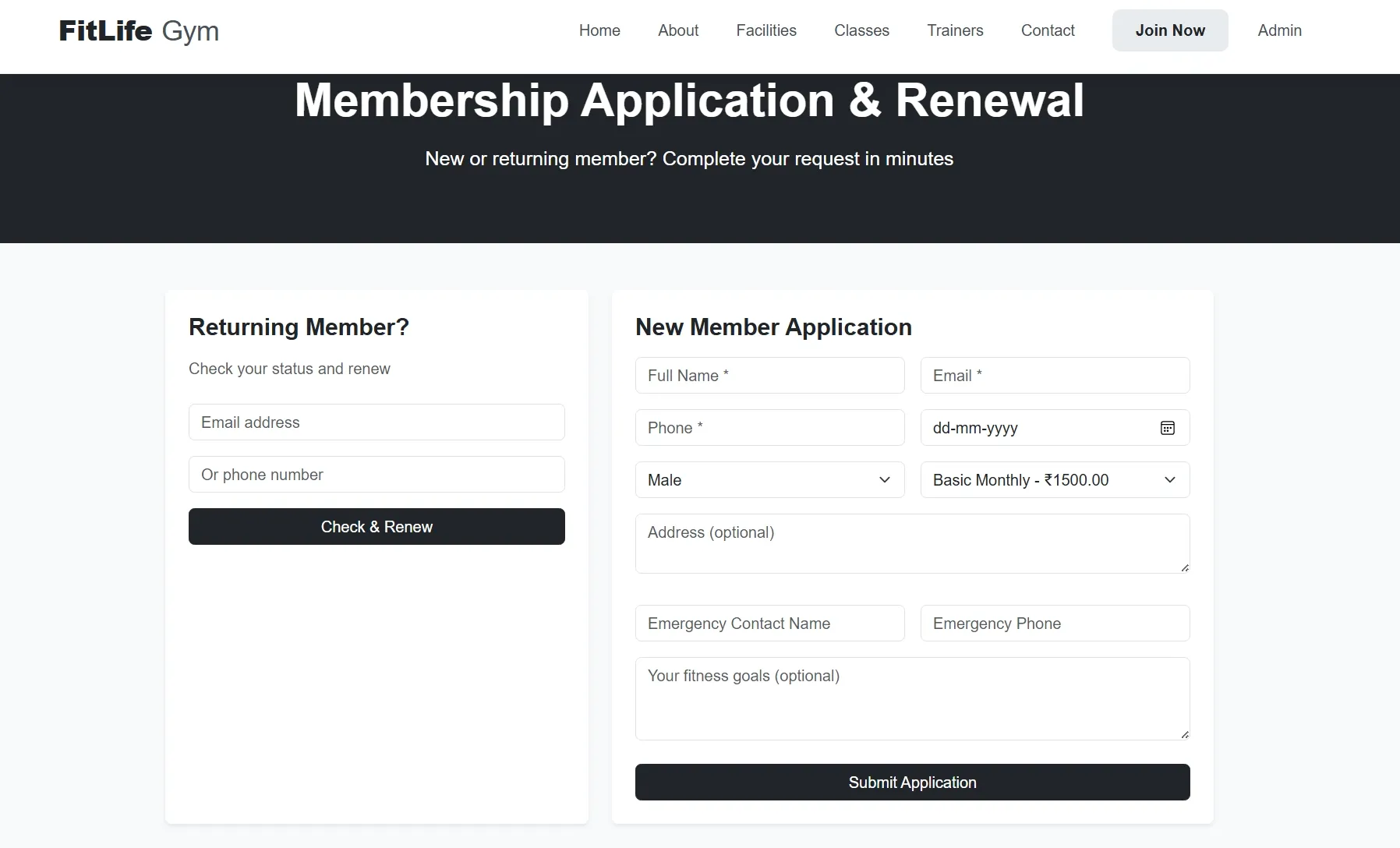Screen dimensions: 1400x848
Task: Open the Trainers section
Action: tap(955, 30)
